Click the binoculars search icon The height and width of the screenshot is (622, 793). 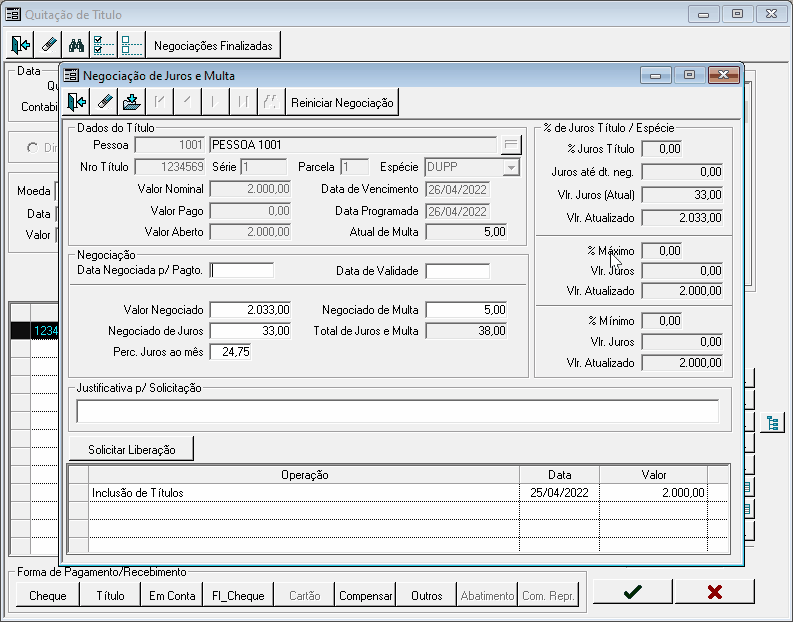[x=76, y=45]
